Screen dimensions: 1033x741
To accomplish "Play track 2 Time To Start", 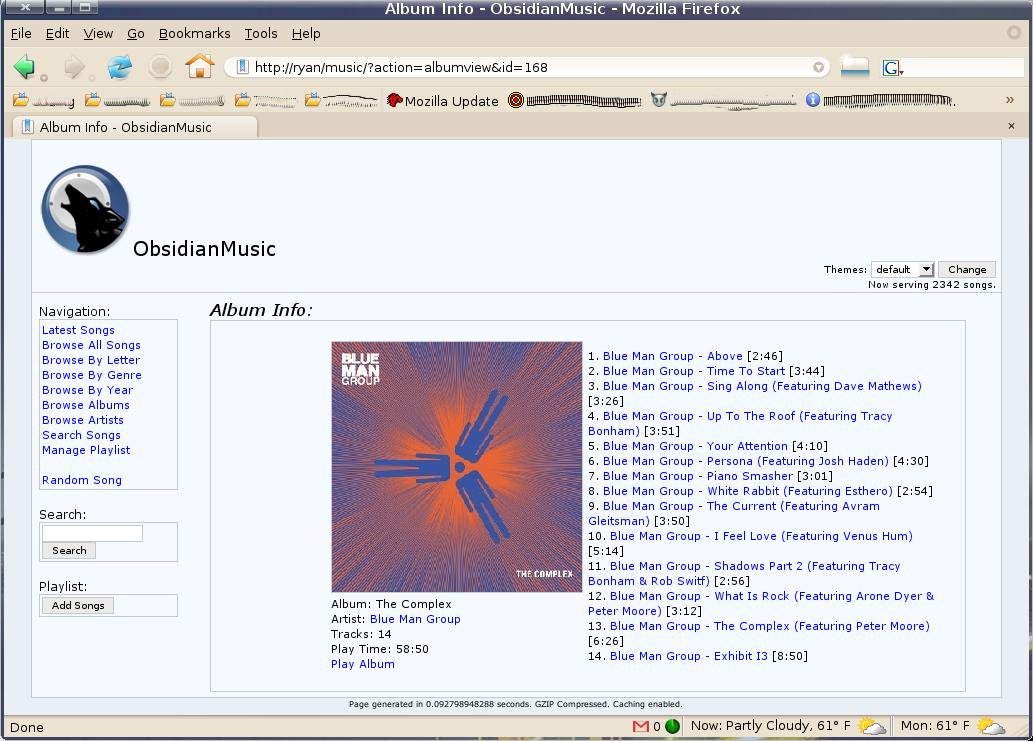I will tap(694, 371).
